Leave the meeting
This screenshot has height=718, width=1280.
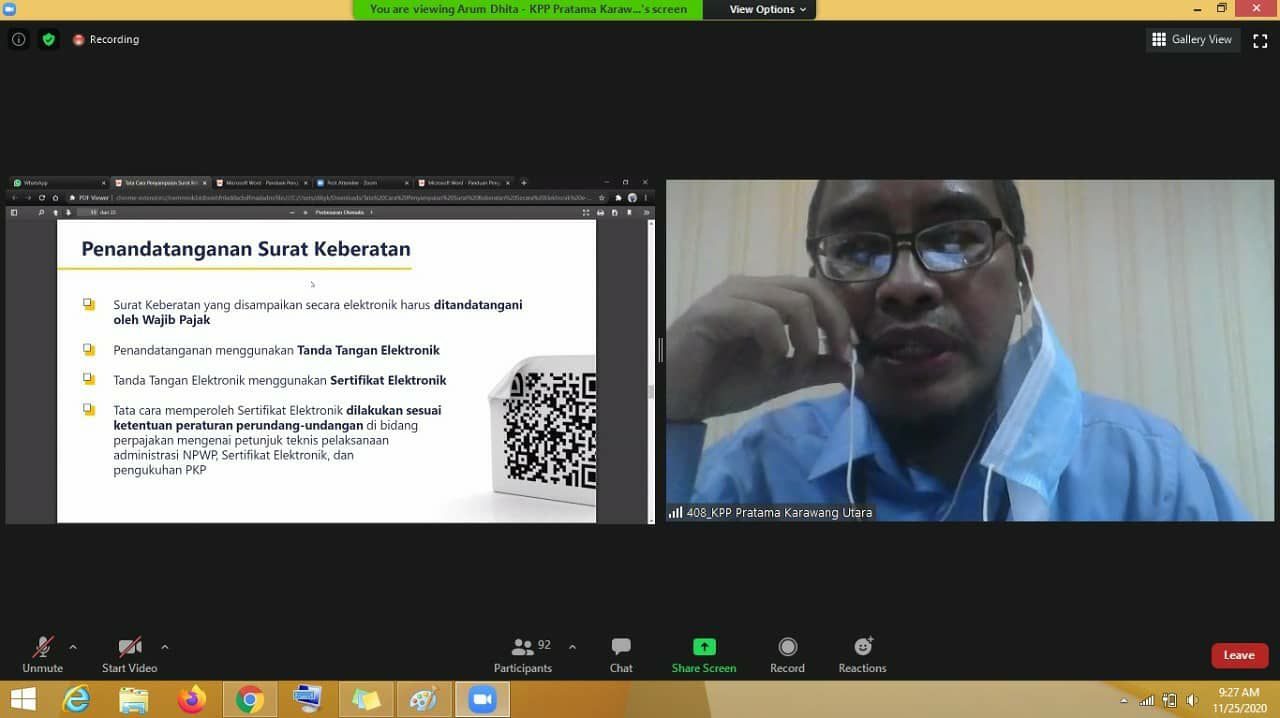tap(1239, 655)
